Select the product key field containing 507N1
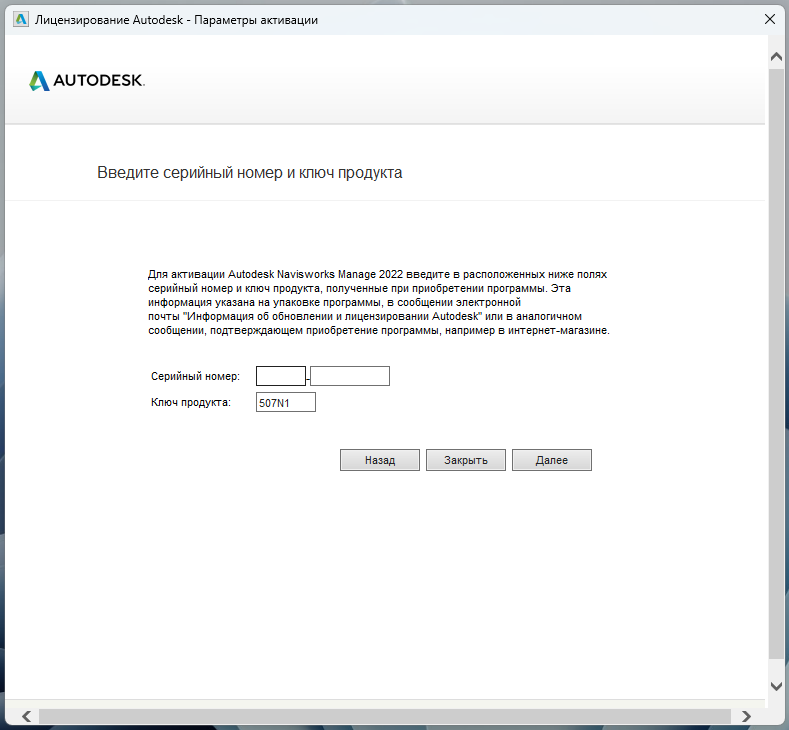Viewport: 789px width, 730px height. click(x=285, y=402)
